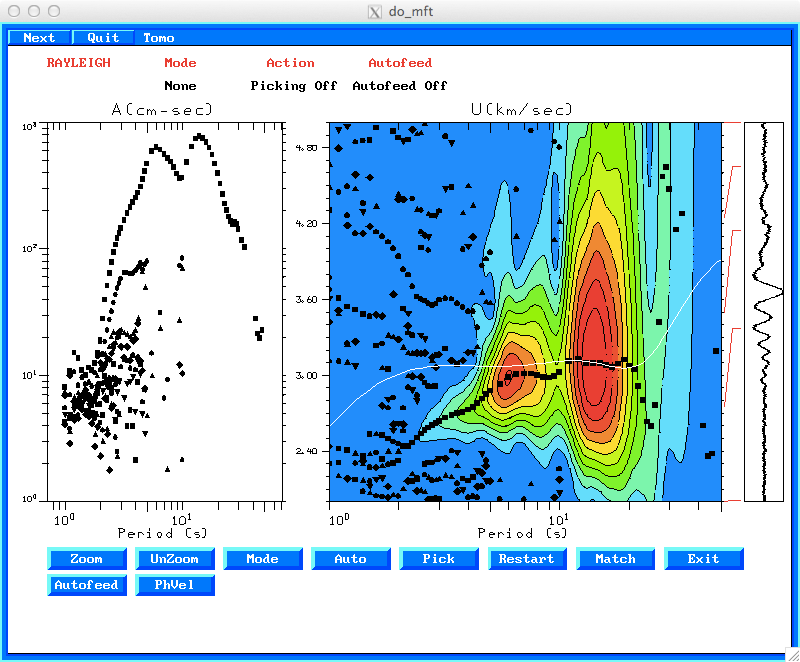Click the Period (s) label under velocity plot
The image size is (800, 662).
522,533
